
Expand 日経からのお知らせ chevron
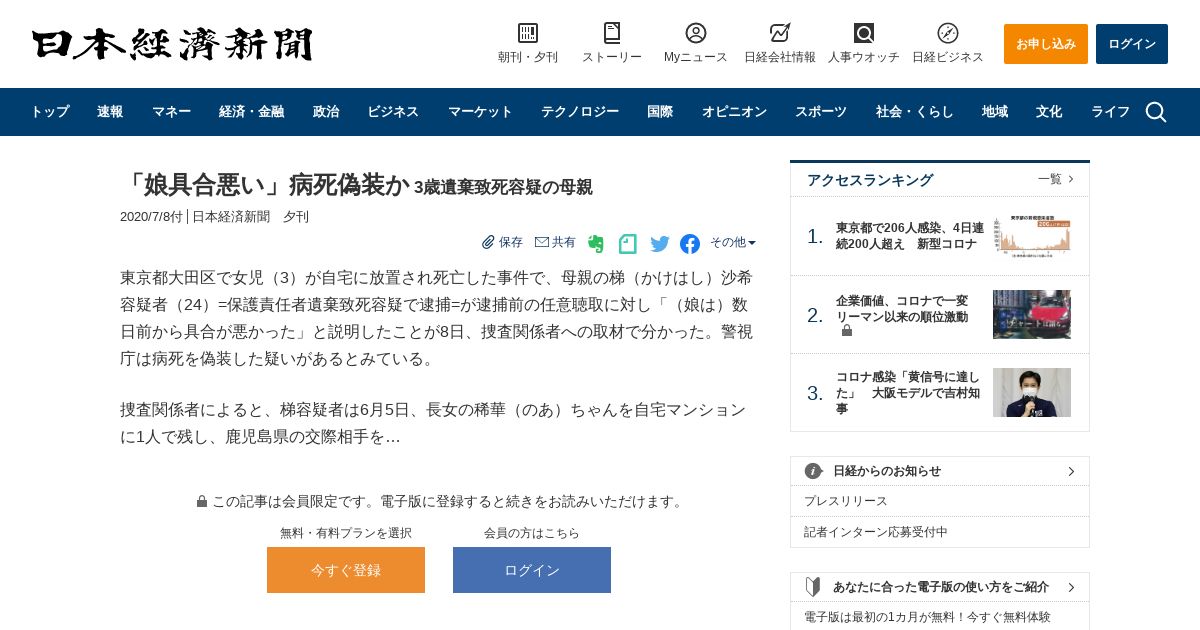(1071, 471)
